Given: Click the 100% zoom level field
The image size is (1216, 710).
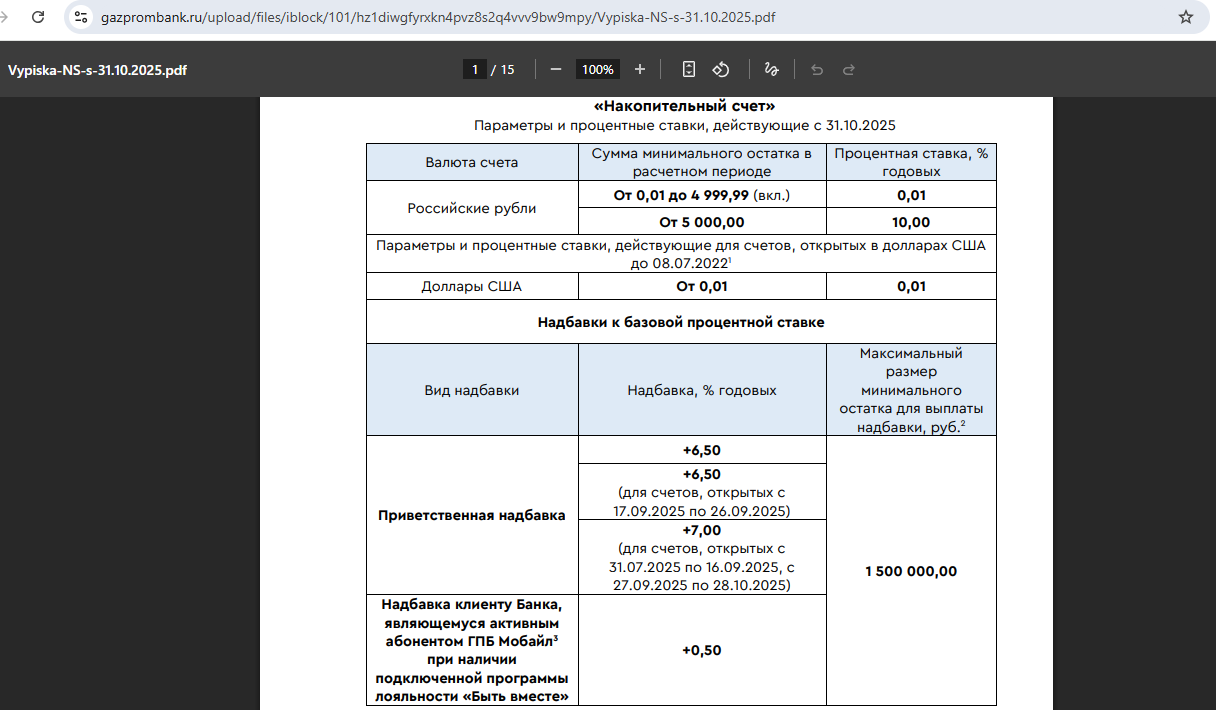Looking at the screenshot, I should pos(598,69).
